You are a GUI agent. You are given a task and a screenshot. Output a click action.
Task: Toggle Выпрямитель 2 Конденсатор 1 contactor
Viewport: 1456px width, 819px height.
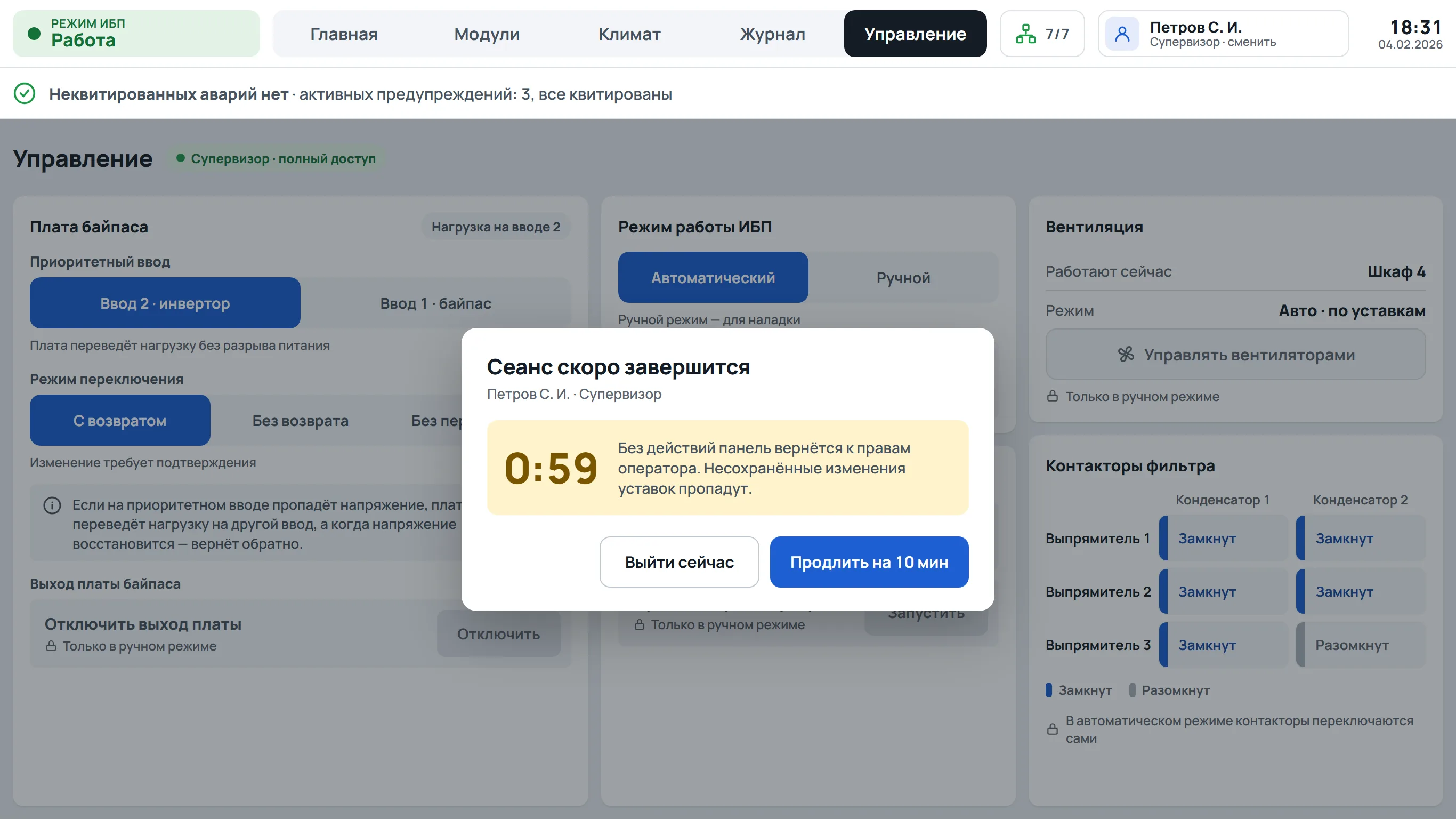pos(1224,592)
